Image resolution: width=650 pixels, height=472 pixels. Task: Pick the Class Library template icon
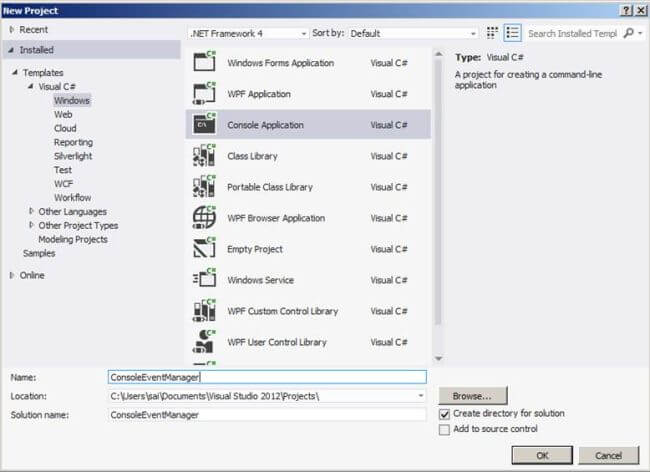pyautogui.click(x=204, y=155)
